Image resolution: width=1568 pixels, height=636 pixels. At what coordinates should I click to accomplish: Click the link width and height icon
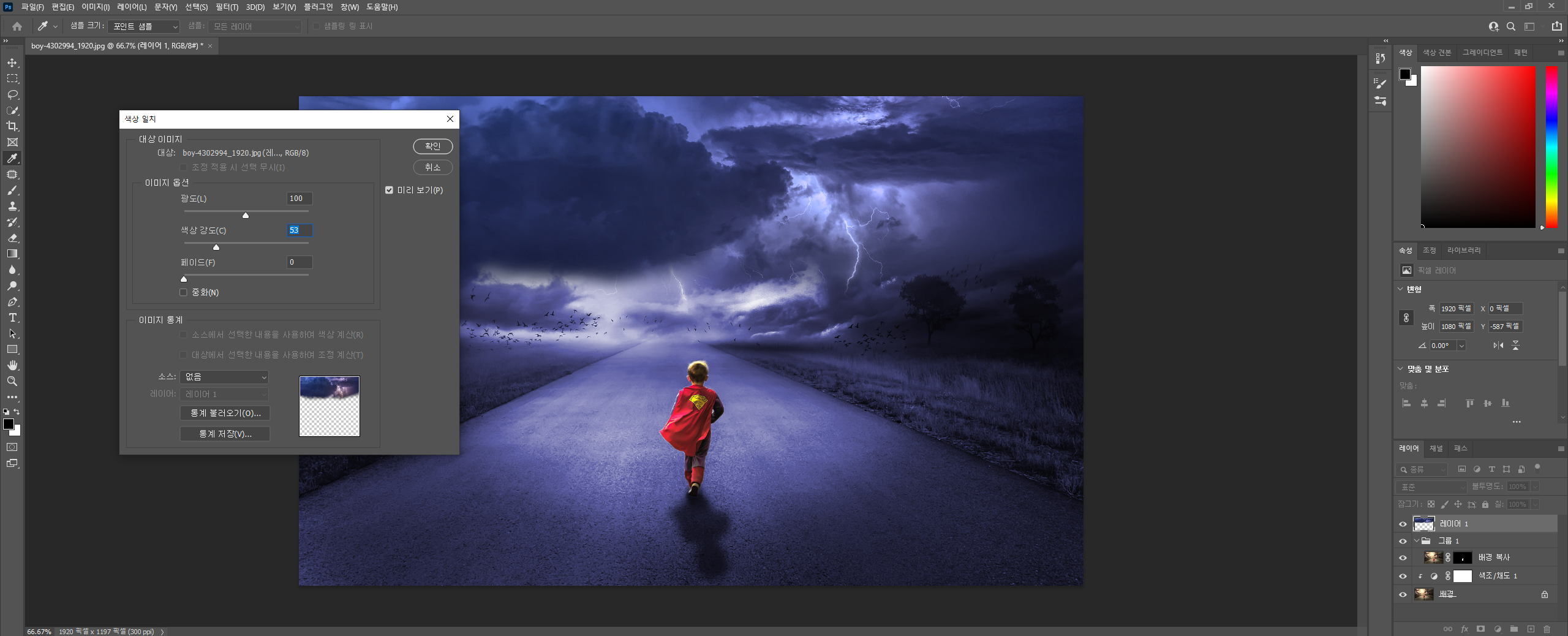1406,317
